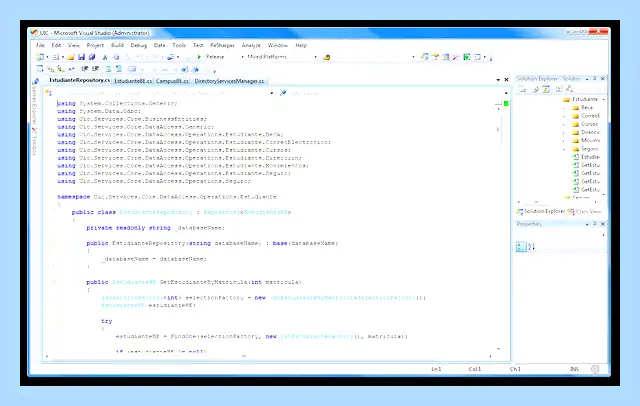Click the View Class Diagram icon
Image resolution: width=640 pixels, height=406 pixels.
click(x=569, y=89)
